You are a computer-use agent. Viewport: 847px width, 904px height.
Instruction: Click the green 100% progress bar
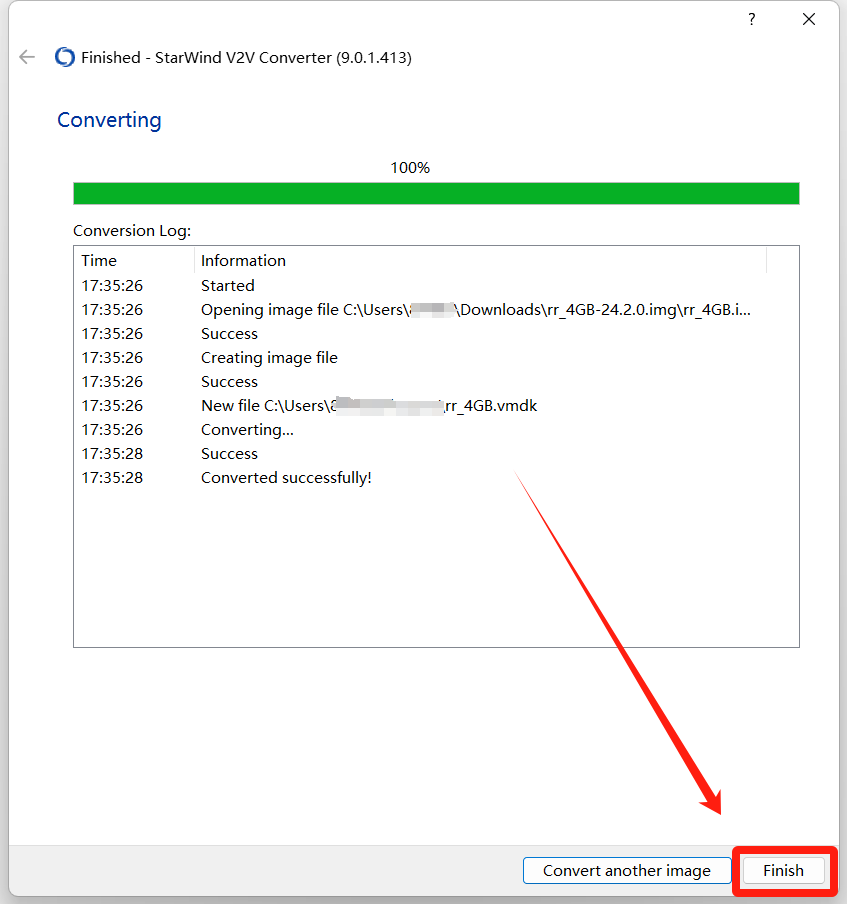pos(436,193)
